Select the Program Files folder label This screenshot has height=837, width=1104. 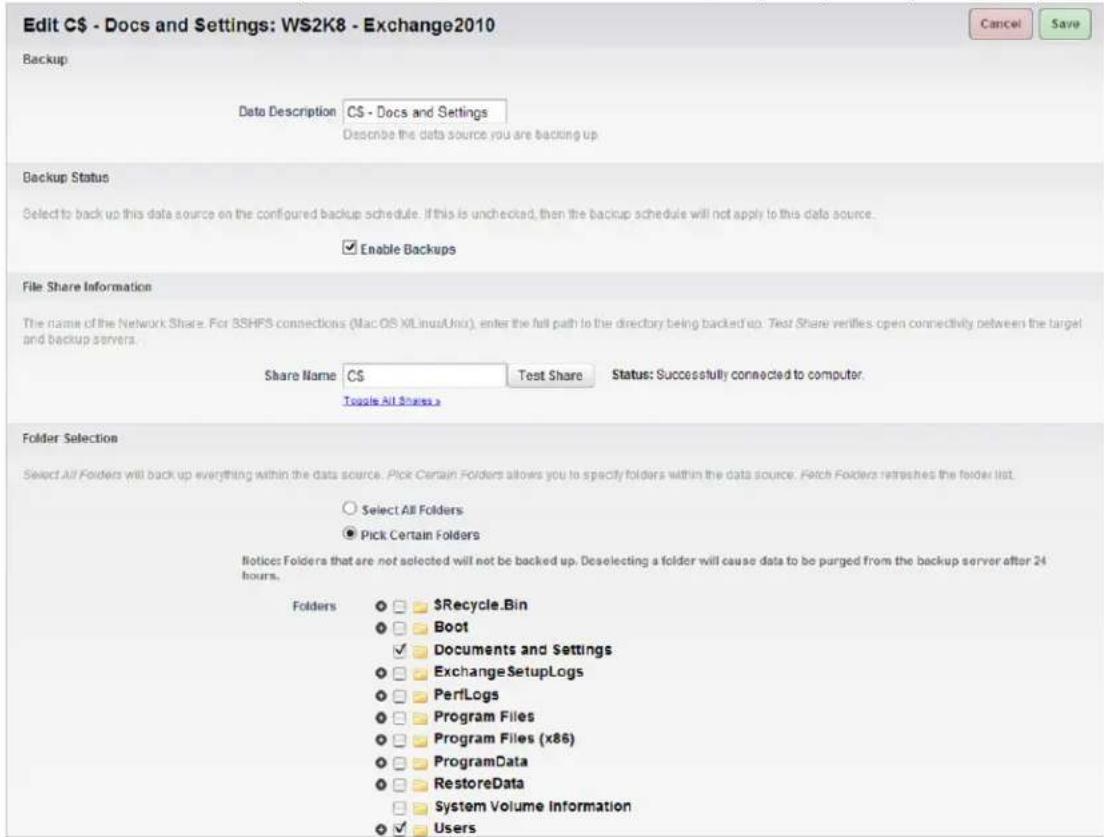pyautogui.click(x=484, y=717)
